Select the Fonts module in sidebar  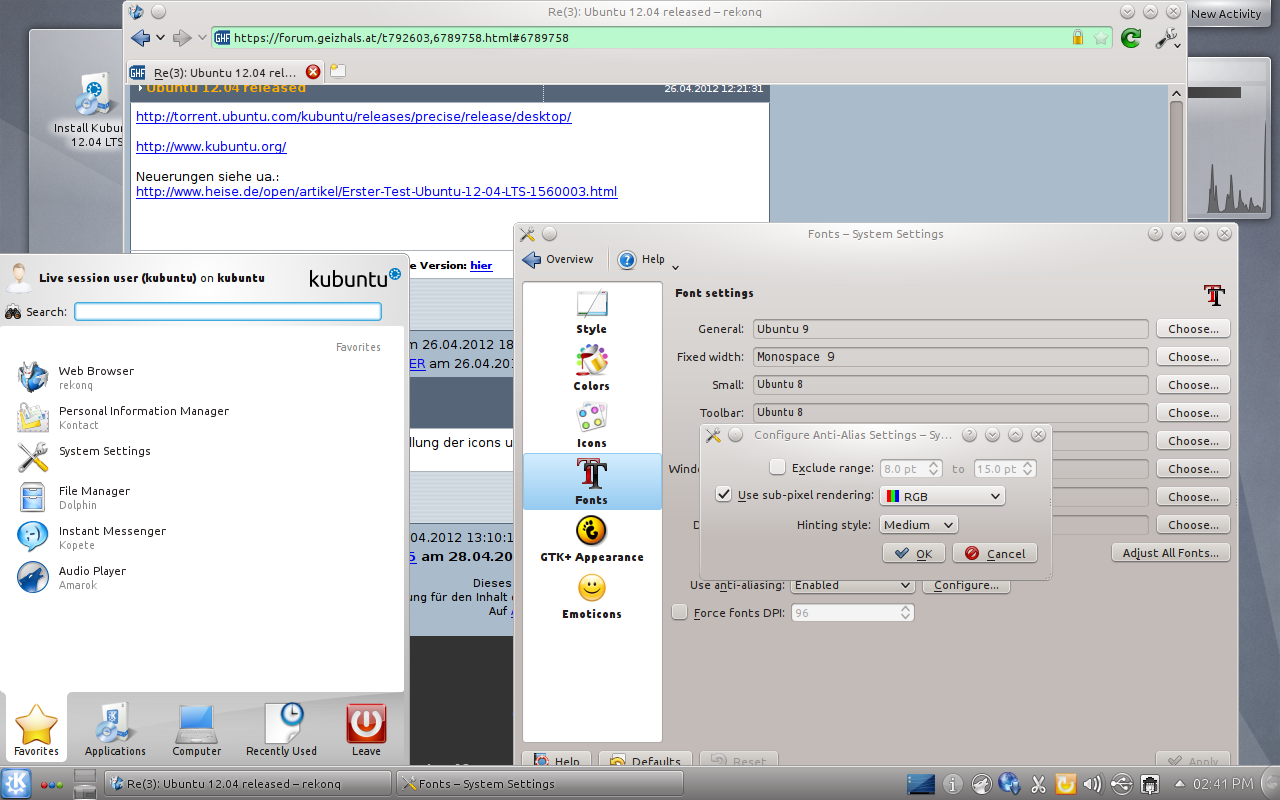point(591,482)
